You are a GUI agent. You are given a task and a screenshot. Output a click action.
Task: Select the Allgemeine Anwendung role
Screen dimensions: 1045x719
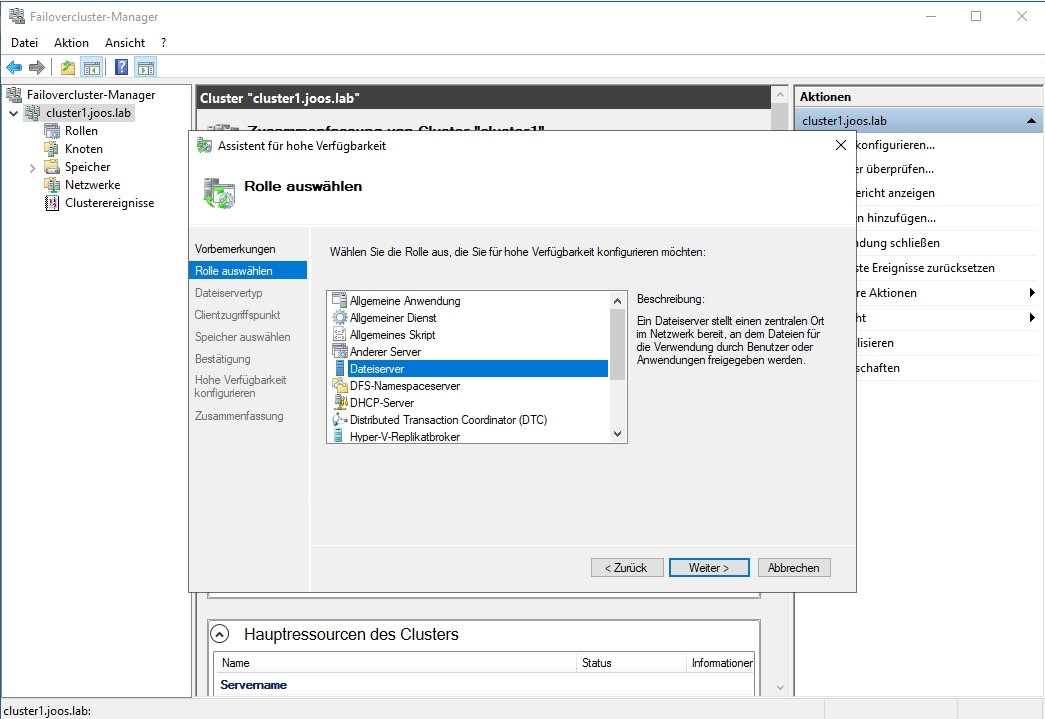point(405,300)
